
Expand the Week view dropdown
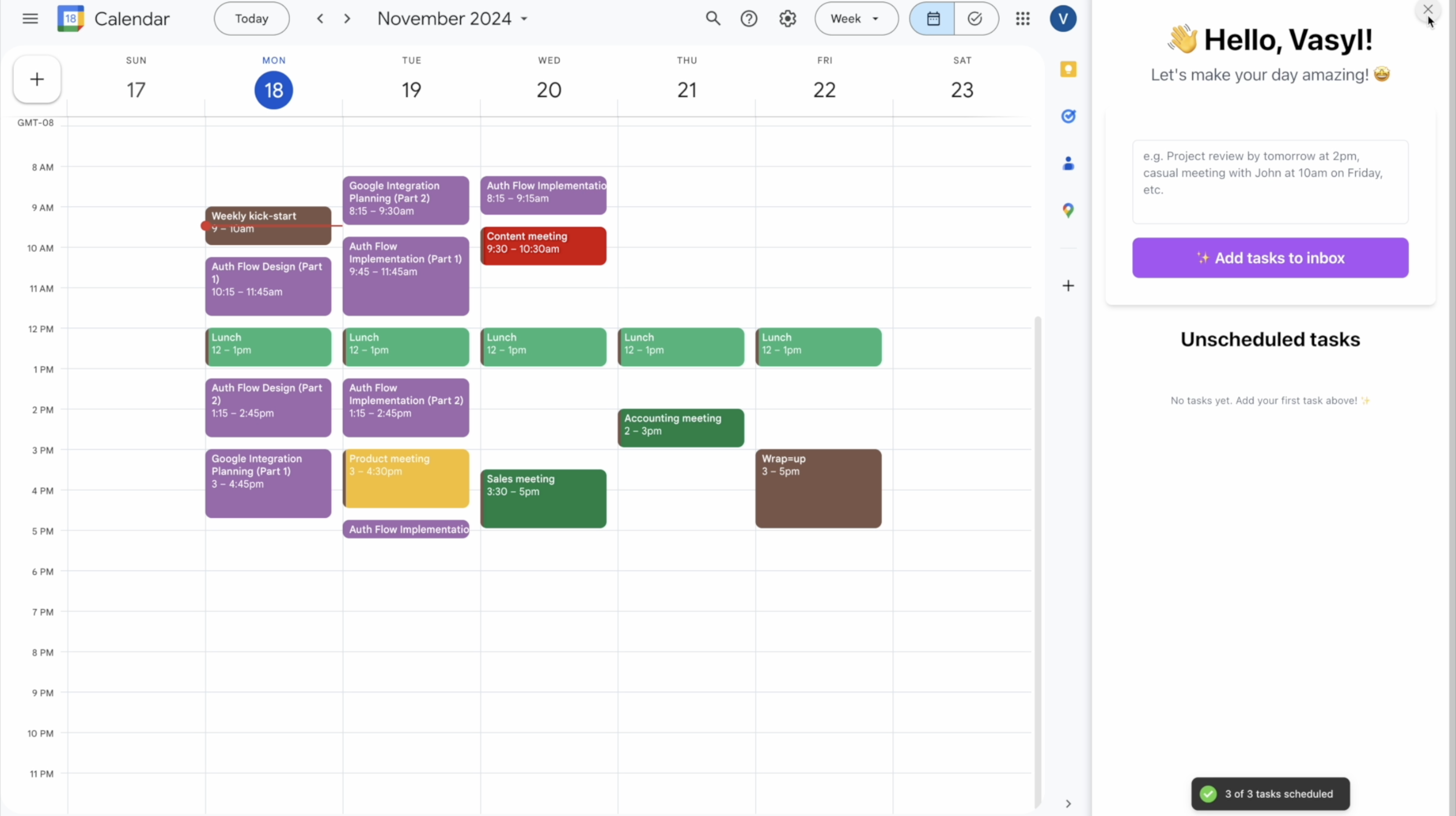[856, 19]
